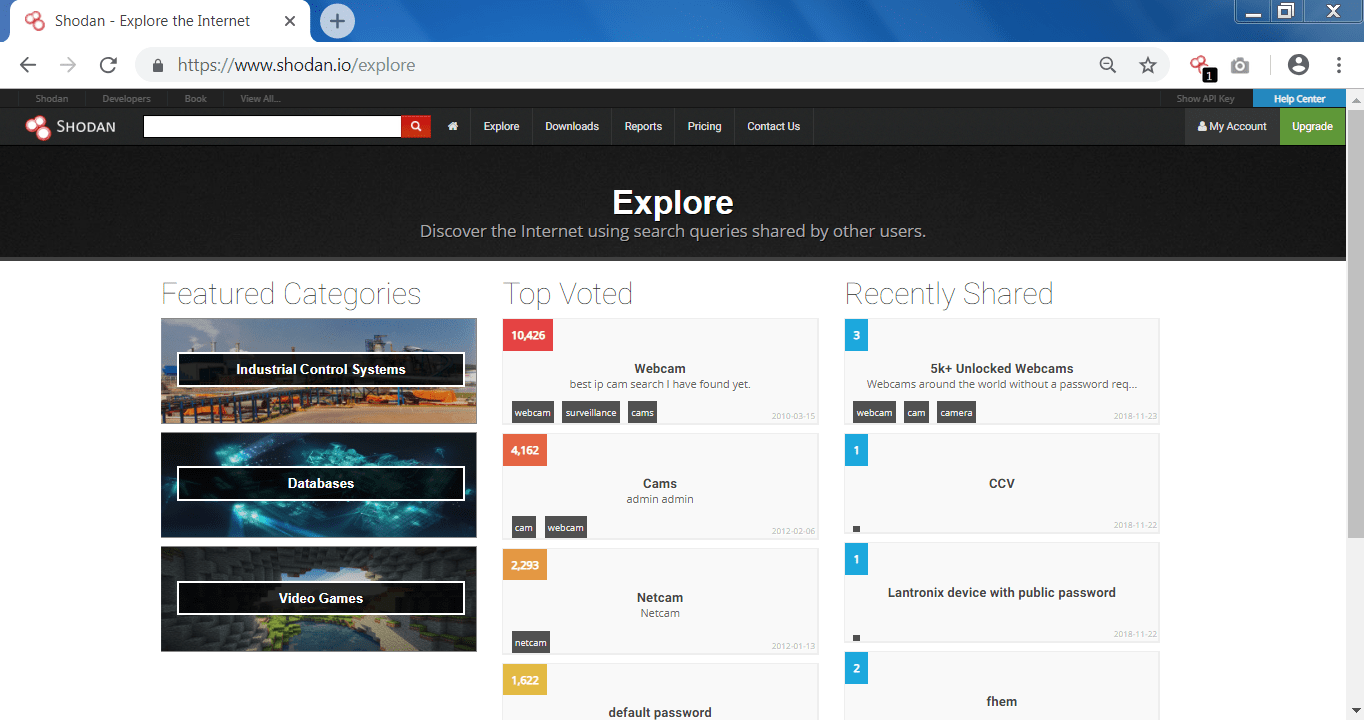This screenshot has height=720, width=1370.
Task: Click the Shodan logo in navbar
Action: click(70, 126)
